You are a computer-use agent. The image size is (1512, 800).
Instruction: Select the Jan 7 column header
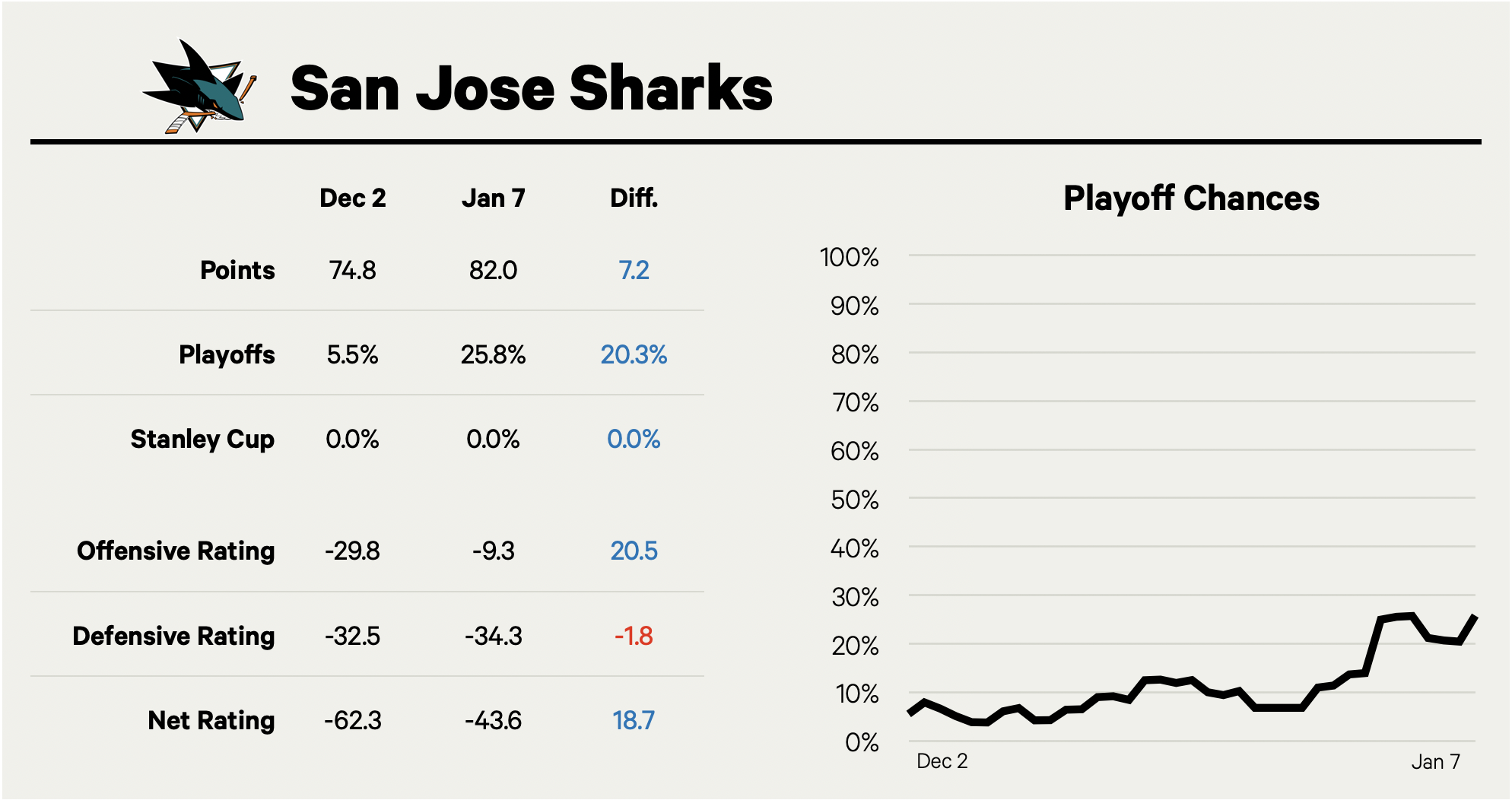(x=493, y=198)
